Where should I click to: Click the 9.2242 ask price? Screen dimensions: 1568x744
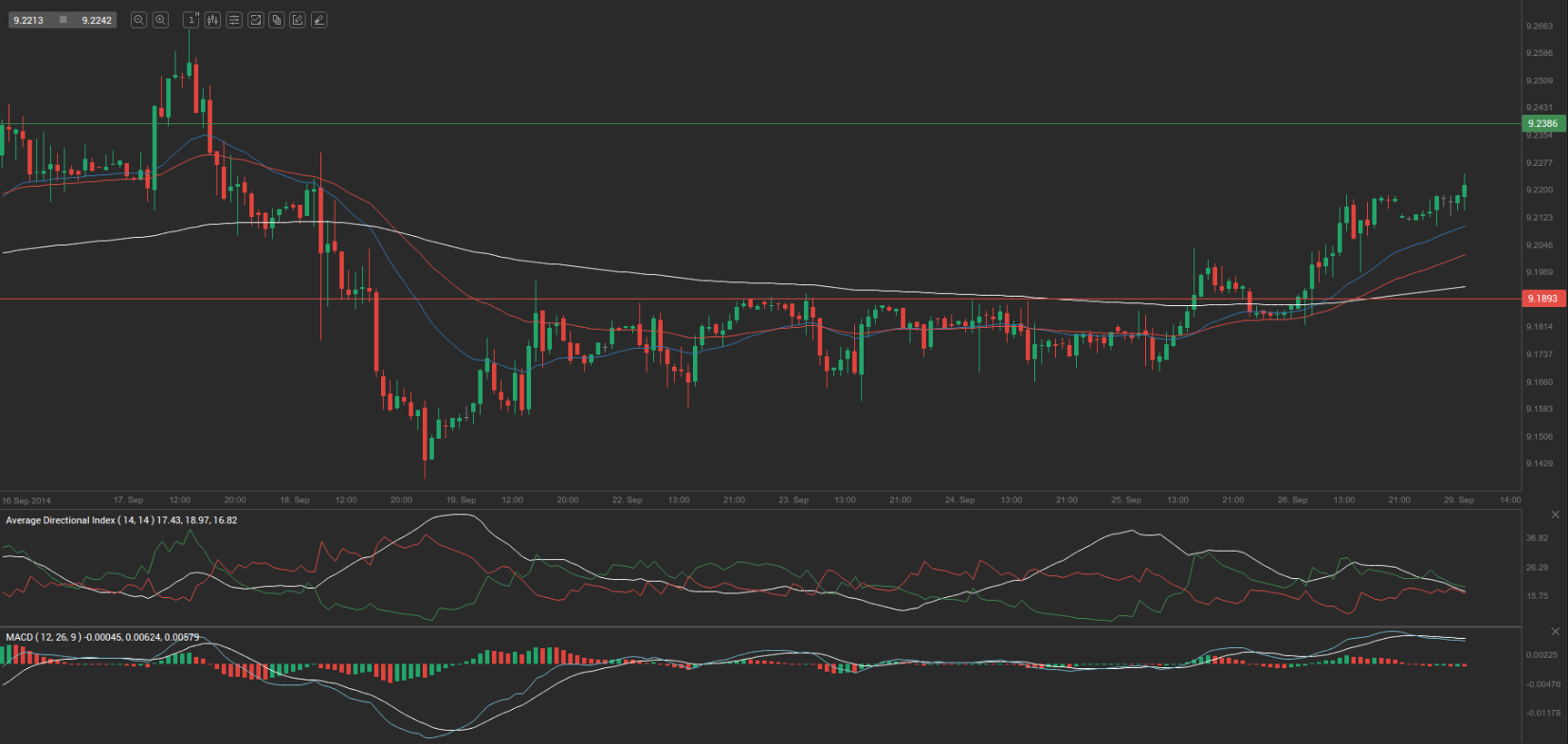(97, 20)
